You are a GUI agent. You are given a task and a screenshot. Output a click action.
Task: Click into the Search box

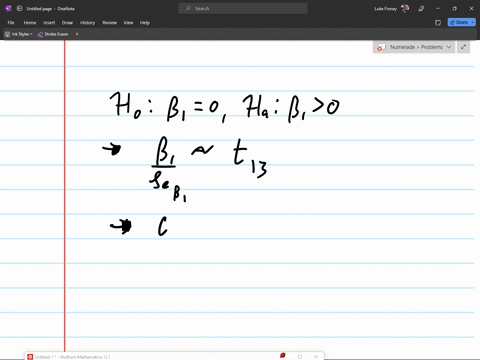[x=243, y=9]
